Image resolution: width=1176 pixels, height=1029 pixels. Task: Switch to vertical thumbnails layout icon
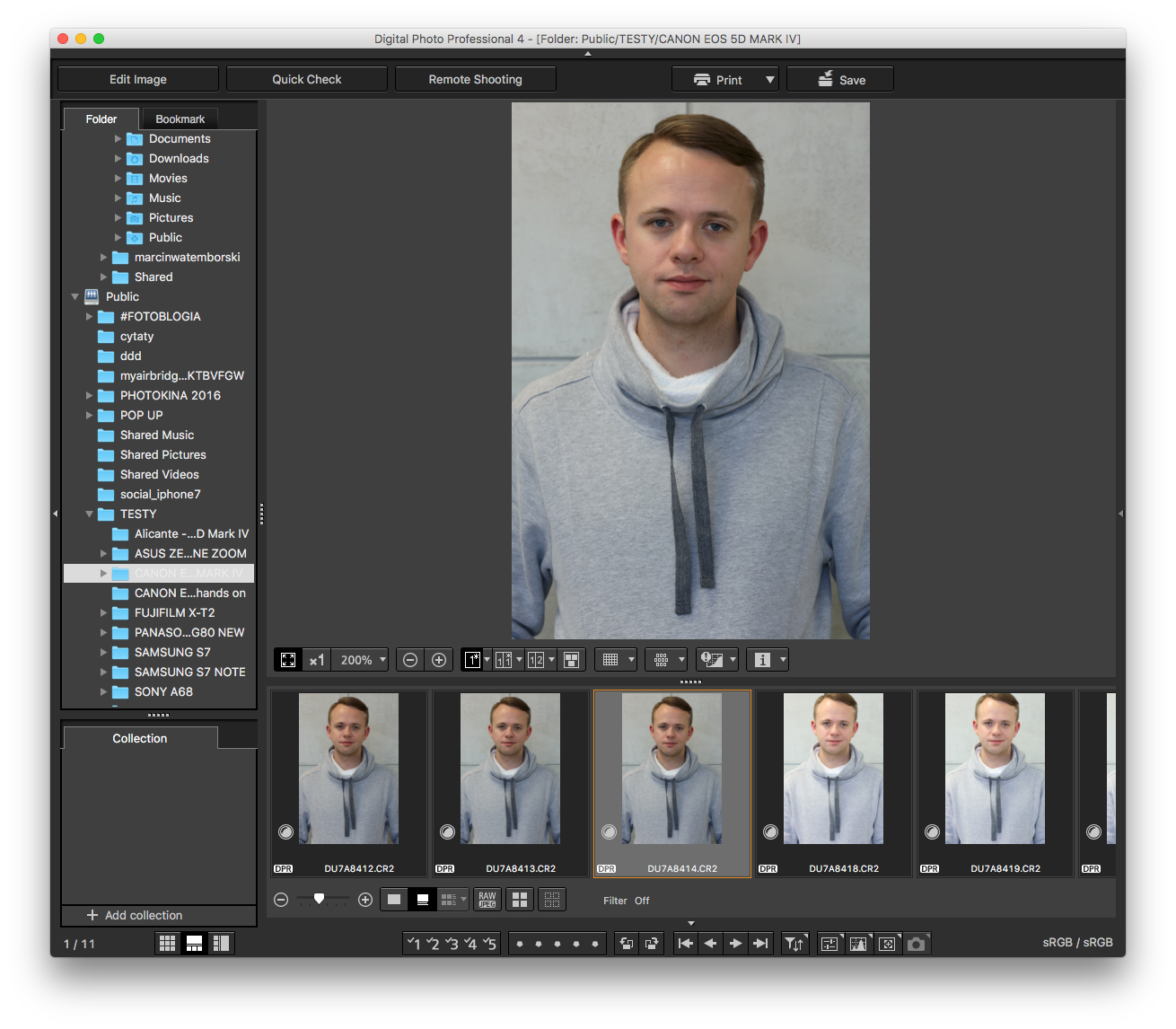coord(221,943)
